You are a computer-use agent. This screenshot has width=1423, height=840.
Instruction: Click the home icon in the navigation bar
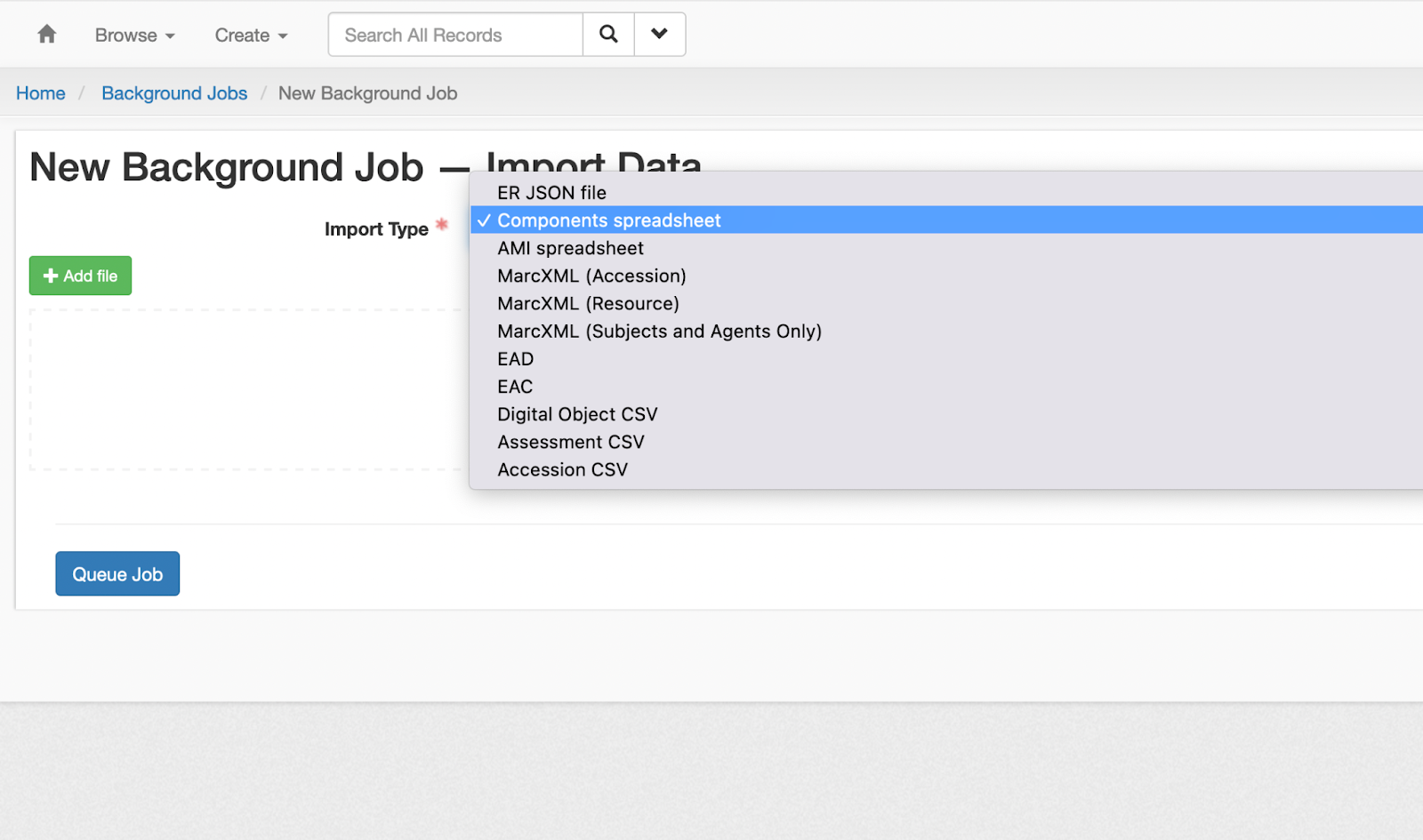45,34
